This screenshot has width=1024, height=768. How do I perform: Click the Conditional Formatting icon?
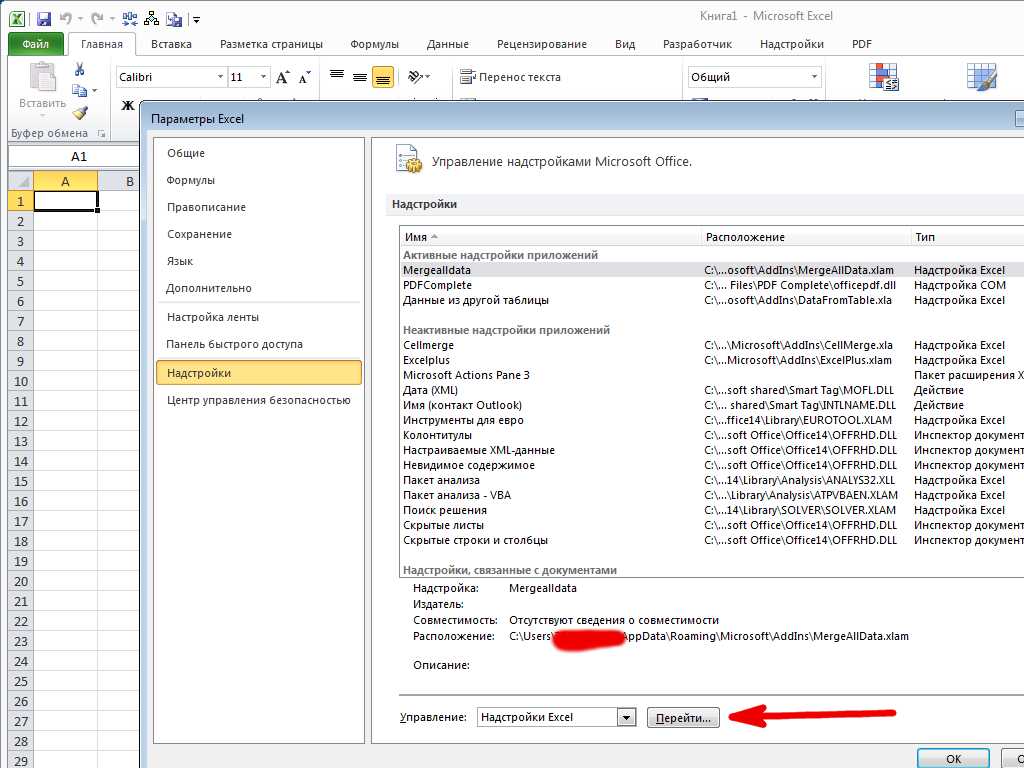click(x=884, y=77)
